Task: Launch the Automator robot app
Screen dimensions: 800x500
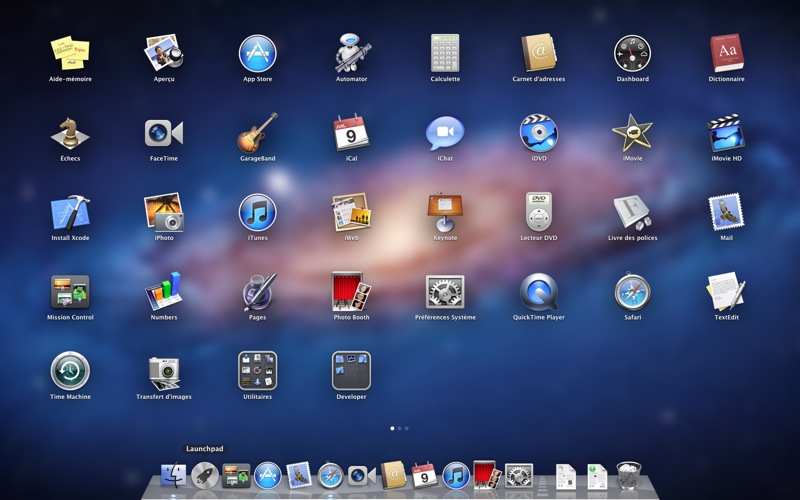Action: pyautogui.click(x=352, y=53)
